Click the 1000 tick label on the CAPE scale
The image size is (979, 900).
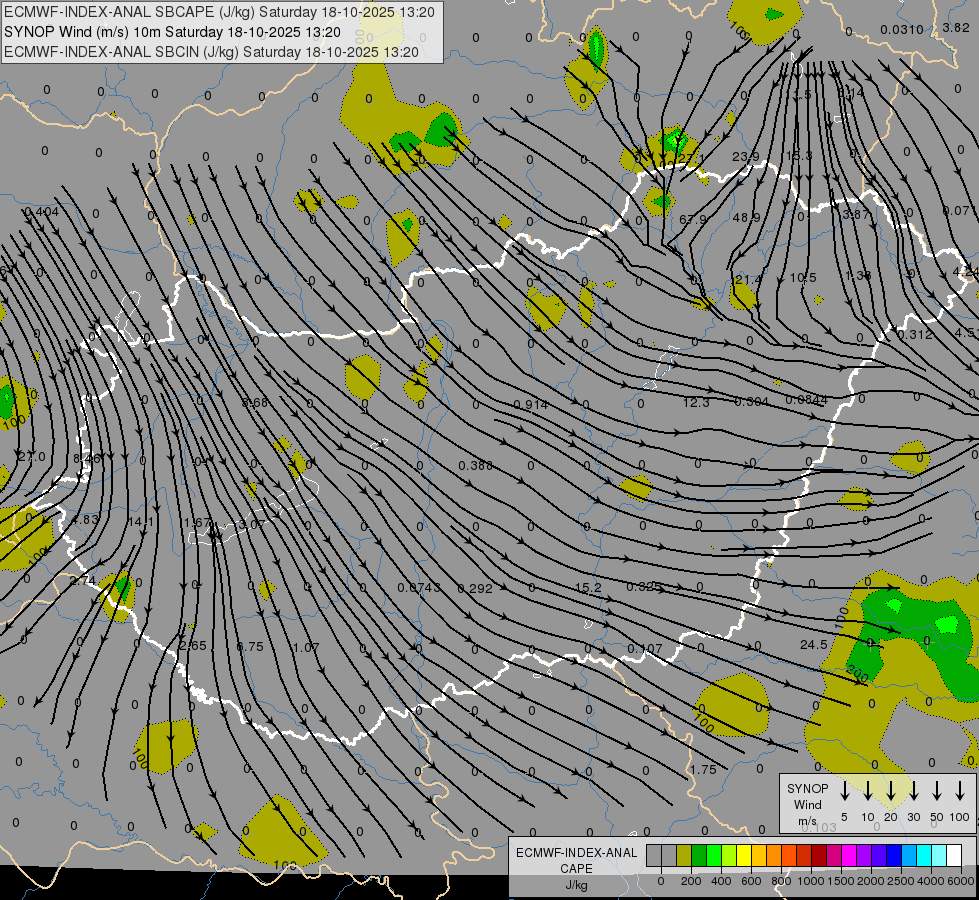[810, 881]
